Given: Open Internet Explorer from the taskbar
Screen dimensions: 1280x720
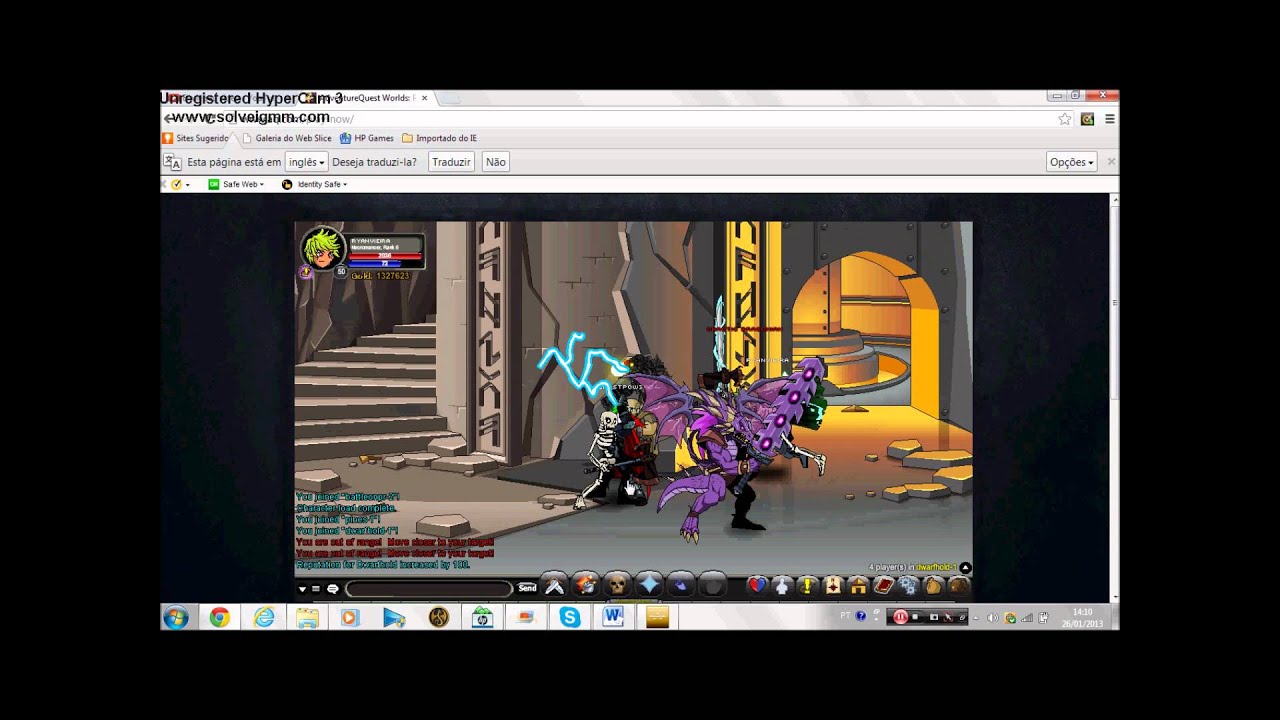Looking at the screenshot, I should 263,617.
